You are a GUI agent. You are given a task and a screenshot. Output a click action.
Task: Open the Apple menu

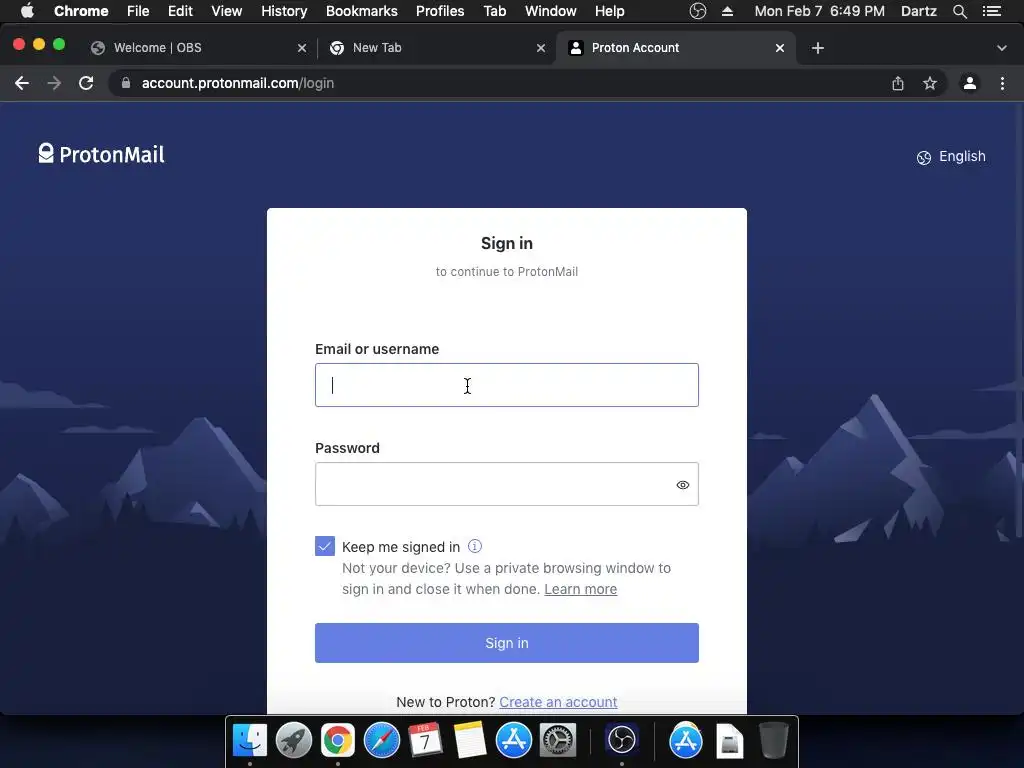27,11
